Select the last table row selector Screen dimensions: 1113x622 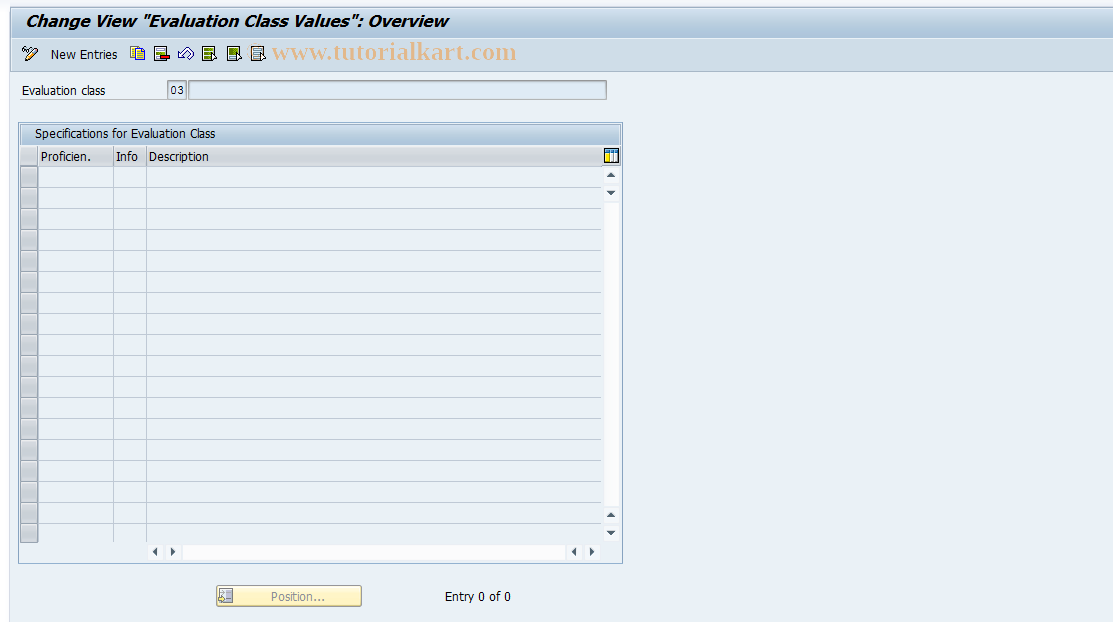point(29,533)
